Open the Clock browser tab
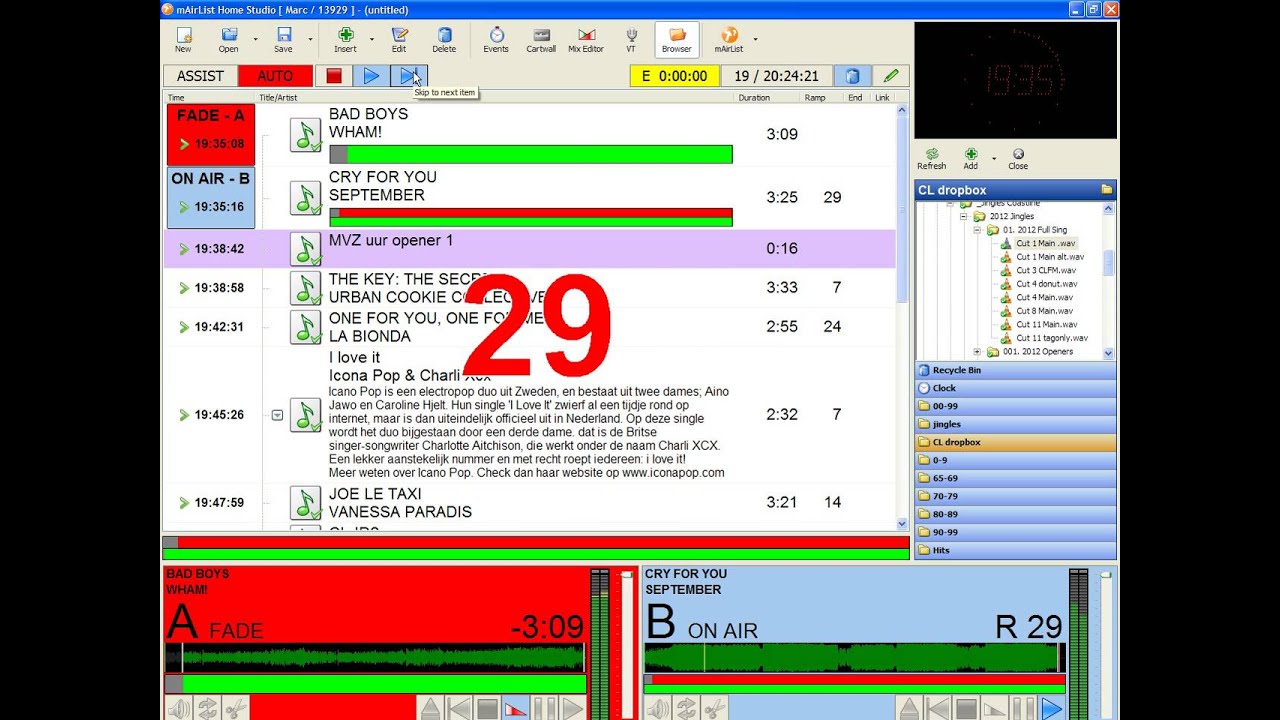Screen dimensions: 1280x720 (x=1015, y=388)
